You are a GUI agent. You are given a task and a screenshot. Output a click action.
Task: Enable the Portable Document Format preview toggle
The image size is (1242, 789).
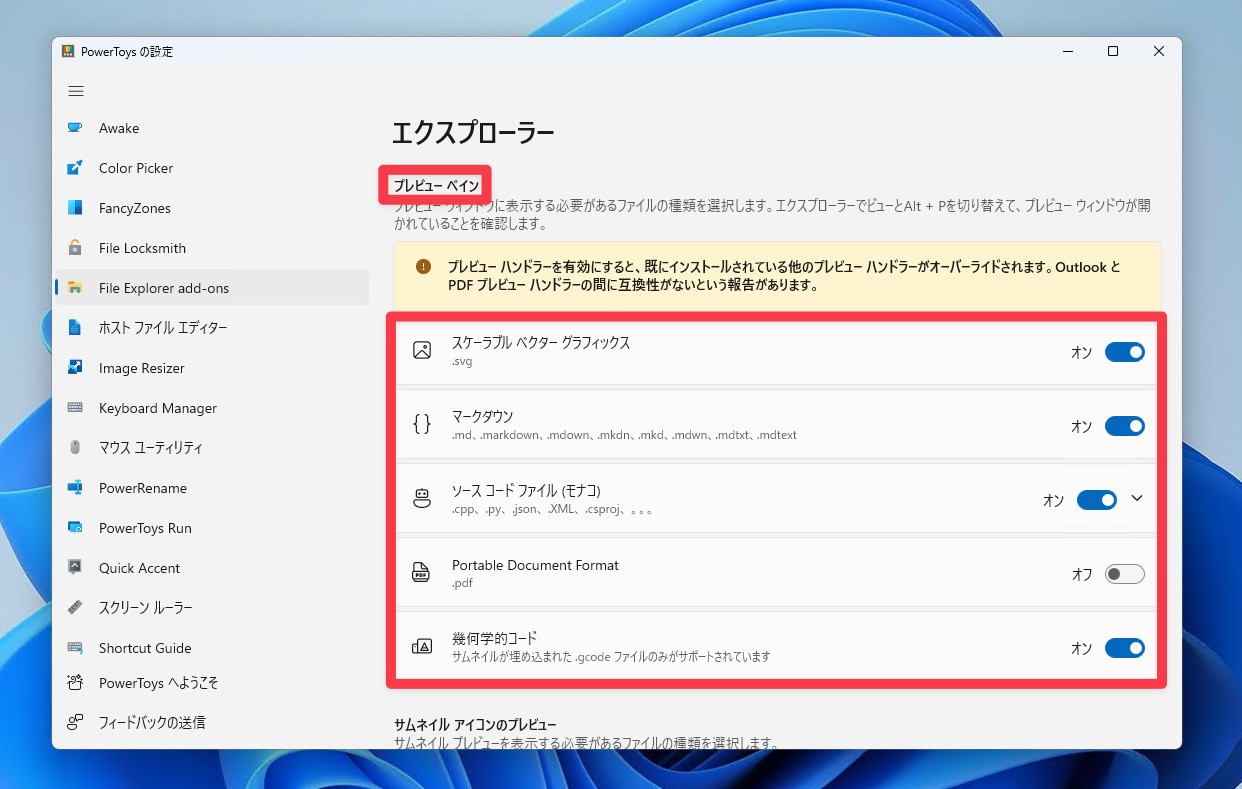[1124, 573]
